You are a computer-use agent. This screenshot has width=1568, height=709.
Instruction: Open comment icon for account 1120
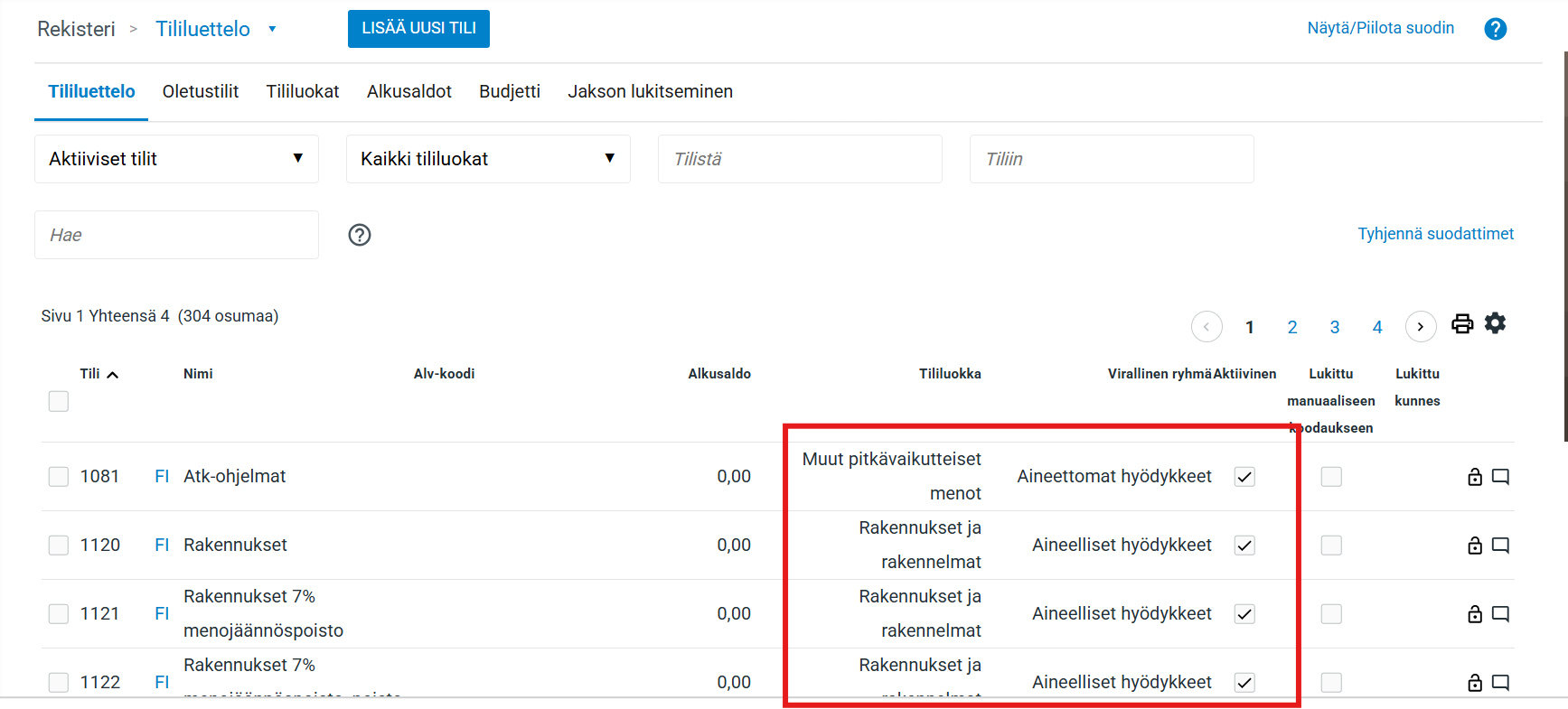[1500, 546]
